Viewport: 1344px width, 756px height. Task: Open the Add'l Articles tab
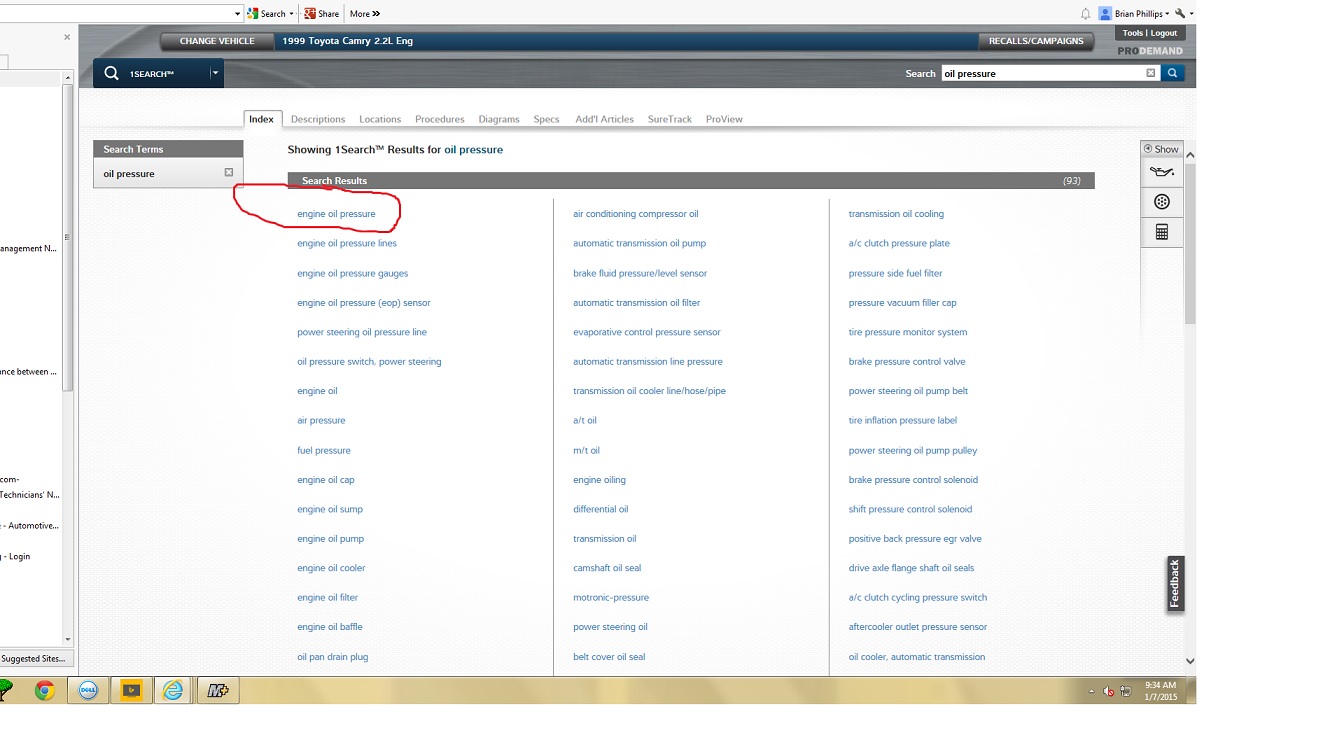click(604, 119)
